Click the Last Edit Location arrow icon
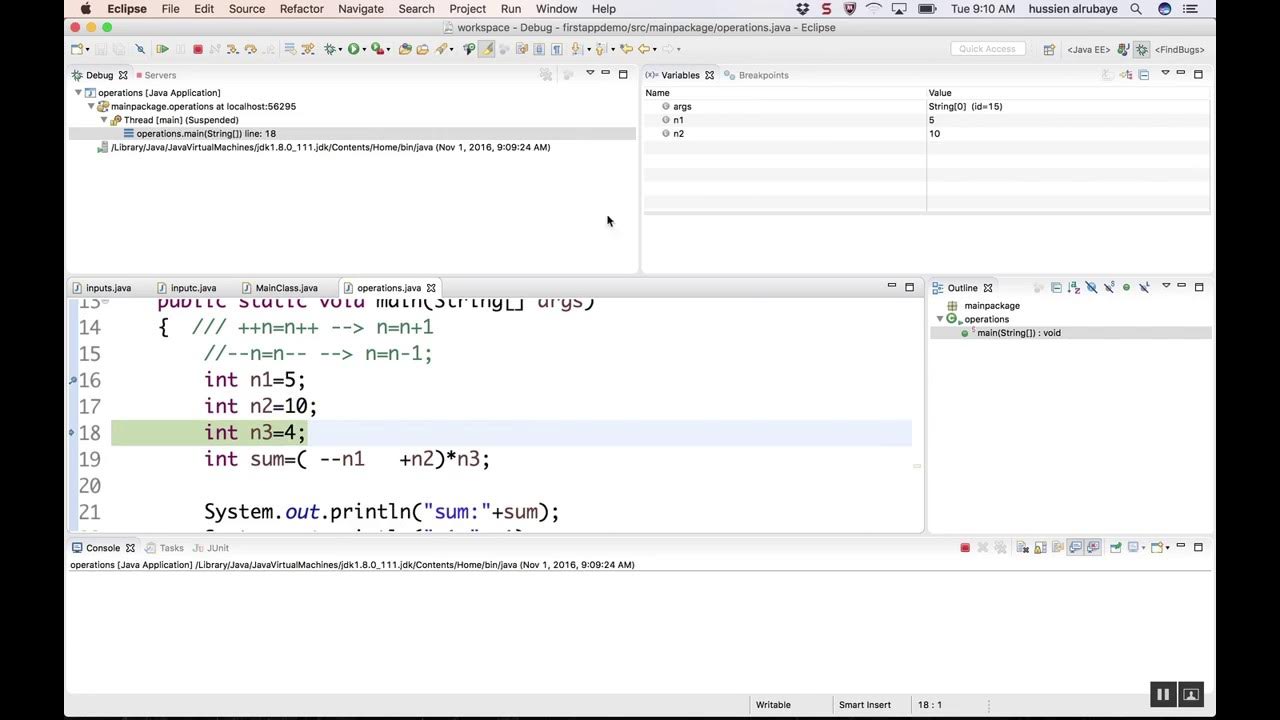This screenshot has height=720, width=1280. click(x=626, y=49)
